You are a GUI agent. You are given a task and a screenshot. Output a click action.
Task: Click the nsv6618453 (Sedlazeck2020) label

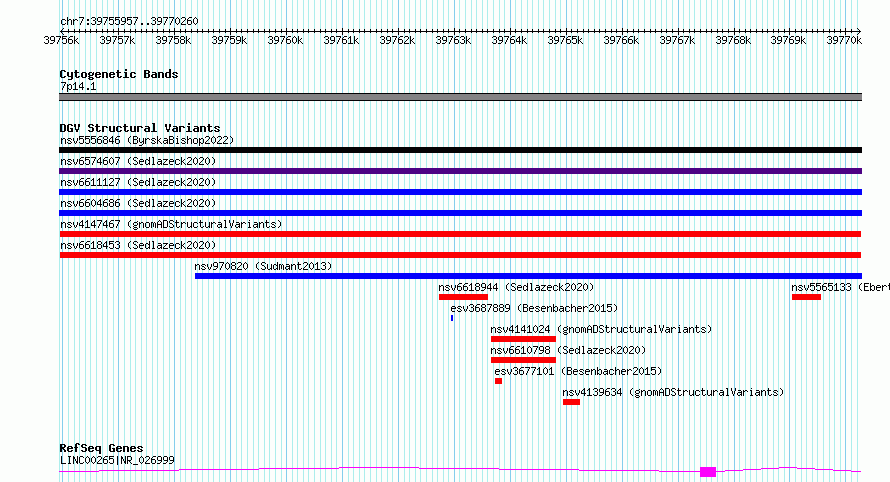[138, 245]
